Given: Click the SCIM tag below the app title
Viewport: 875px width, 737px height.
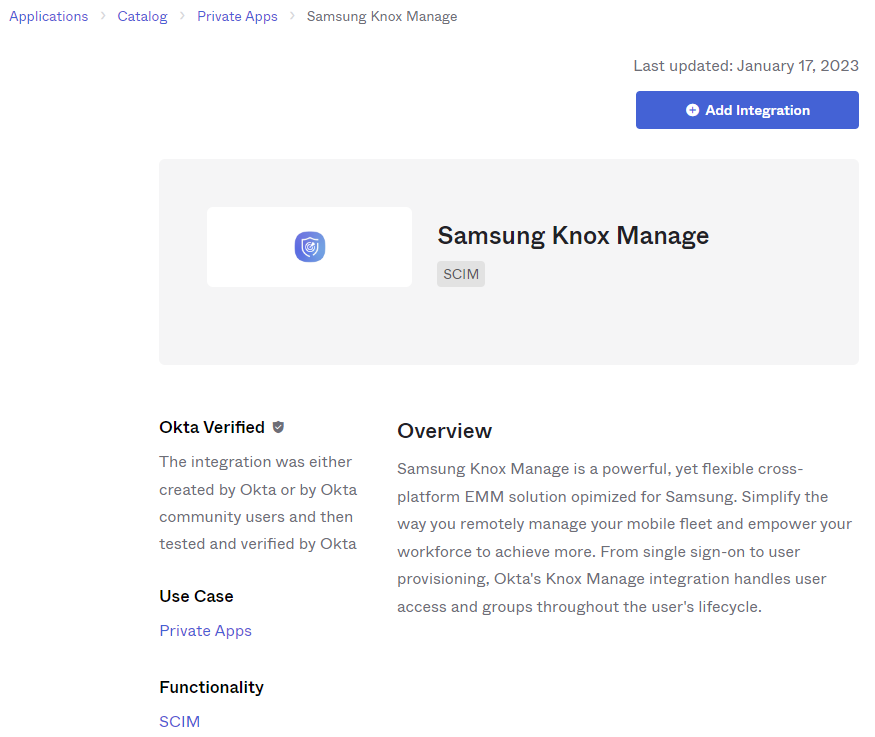Looking at the screenshot, I should click(461, 274).
